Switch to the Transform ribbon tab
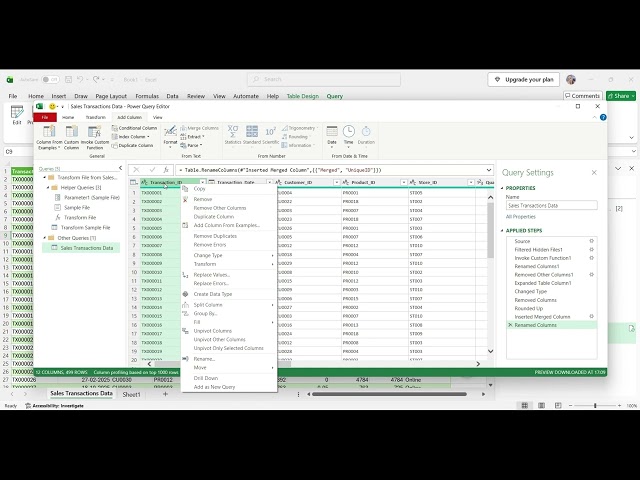Viewport: 640px width, 480px height. tap(96, 117)
